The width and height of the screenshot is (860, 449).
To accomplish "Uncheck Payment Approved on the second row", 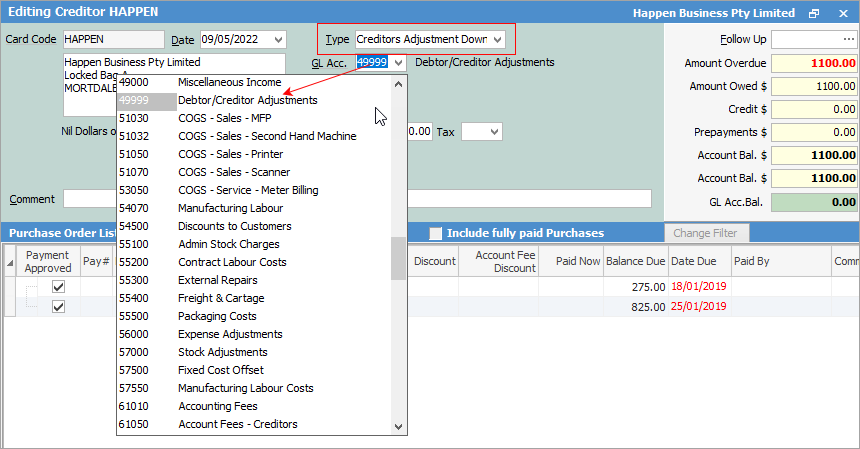I will click(58, 306).
